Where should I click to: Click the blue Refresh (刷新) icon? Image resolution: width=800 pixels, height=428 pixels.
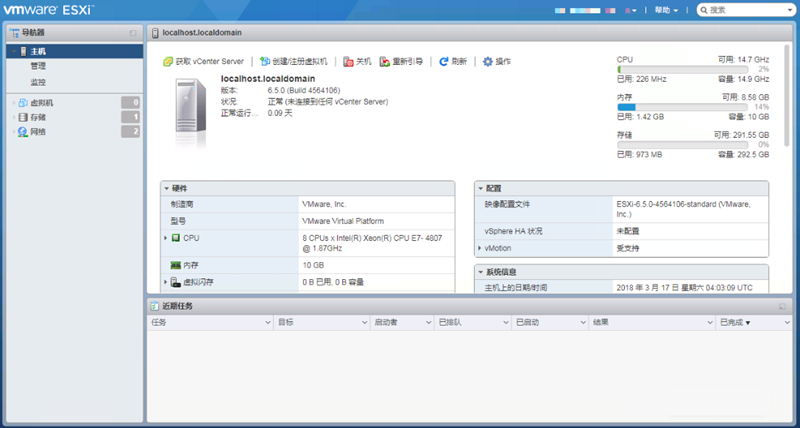[x=444, y=62]
